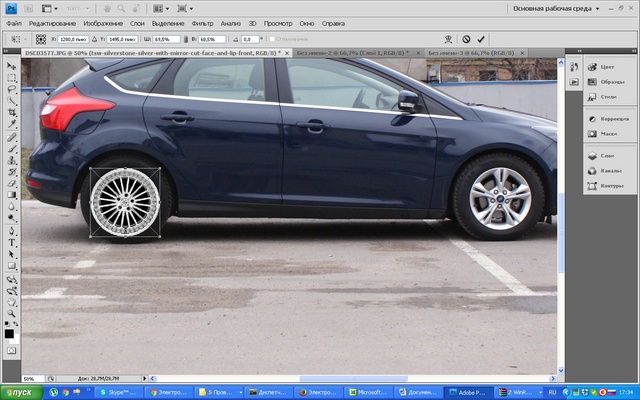Open the Цвет (Color) panel
The image size is (640, 400).
point(607,67)
